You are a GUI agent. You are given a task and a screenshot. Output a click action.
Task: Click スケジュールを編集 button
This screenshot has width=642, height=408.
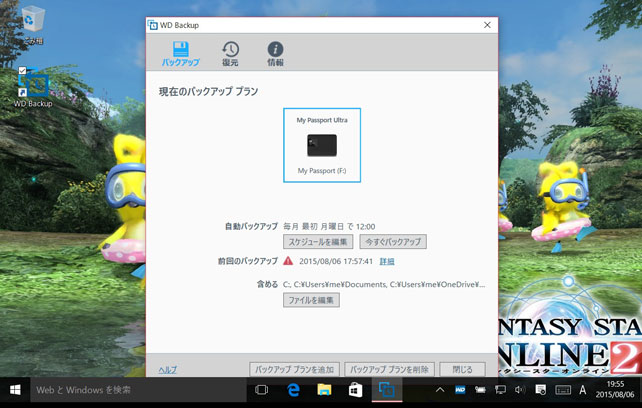tap(318, 242)
